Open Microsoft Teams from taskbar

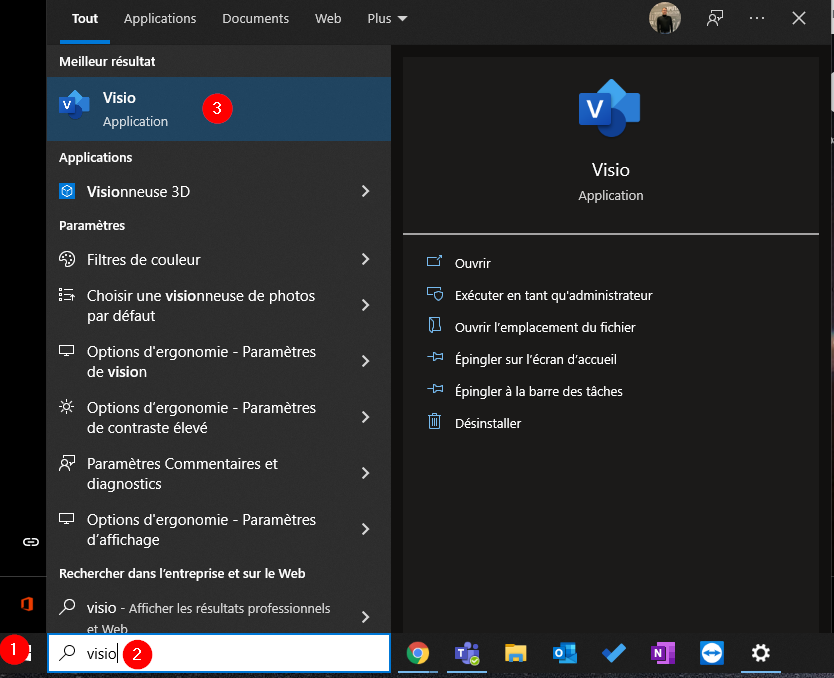(x=467, y=654)
